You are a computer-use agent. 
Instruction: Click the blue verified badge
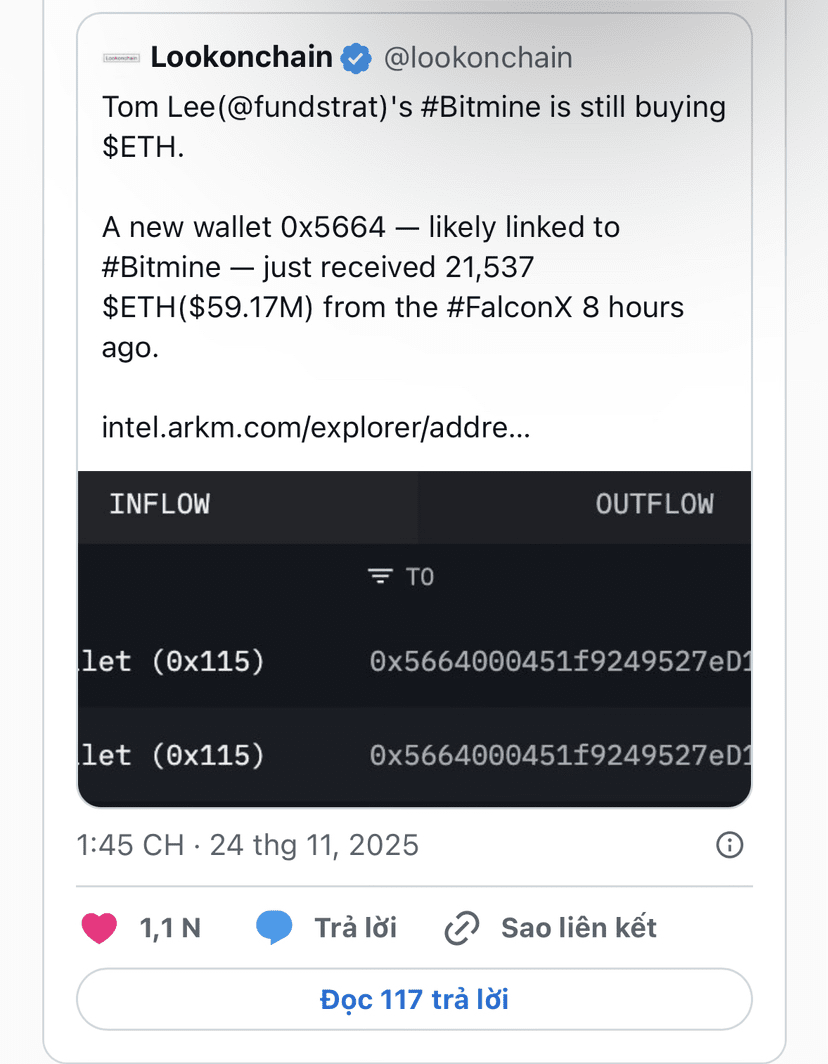[355, 59]
